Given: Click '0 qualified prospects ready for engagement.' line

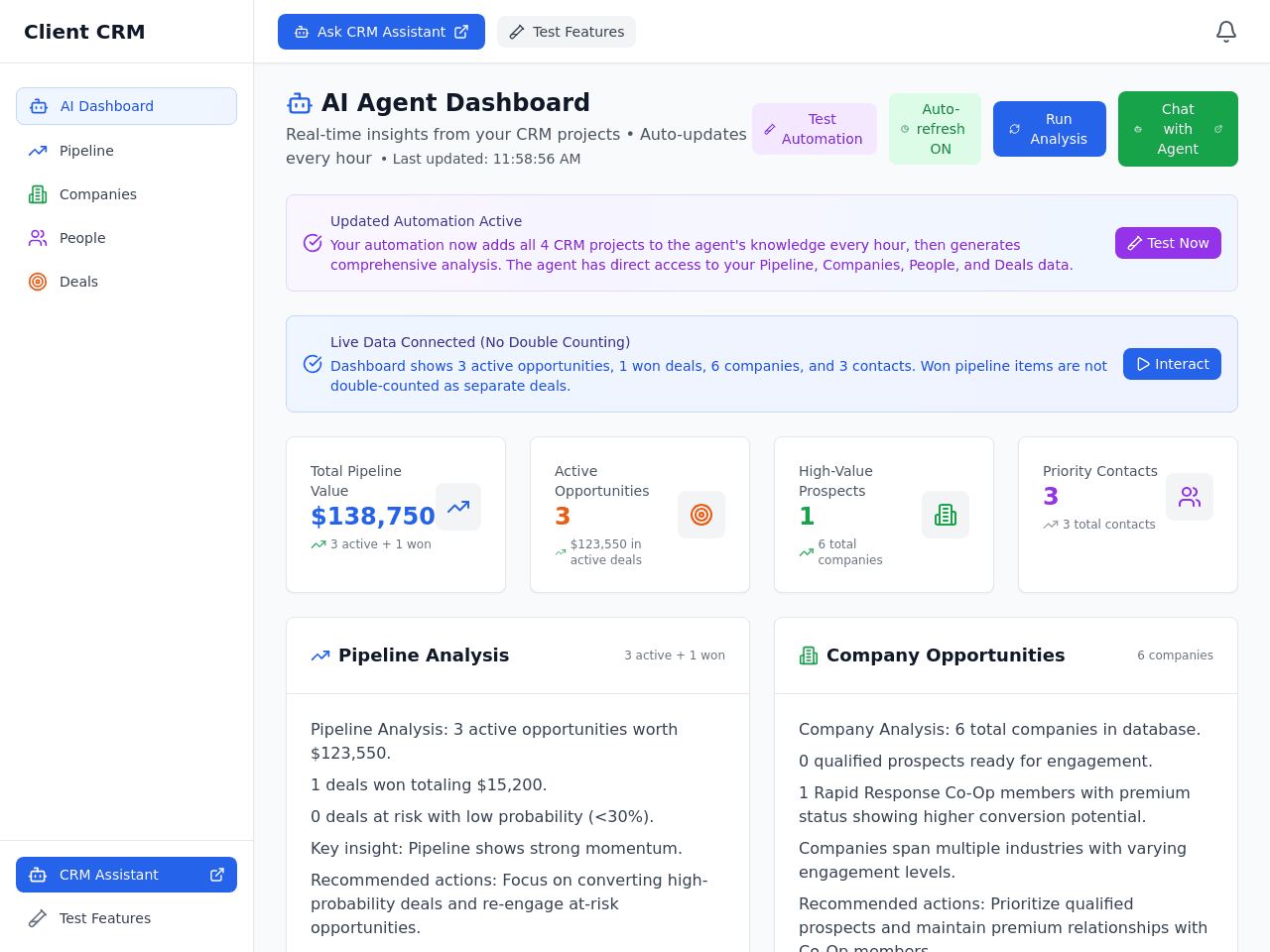Looking at the screenshot, I should pos(975,761).
